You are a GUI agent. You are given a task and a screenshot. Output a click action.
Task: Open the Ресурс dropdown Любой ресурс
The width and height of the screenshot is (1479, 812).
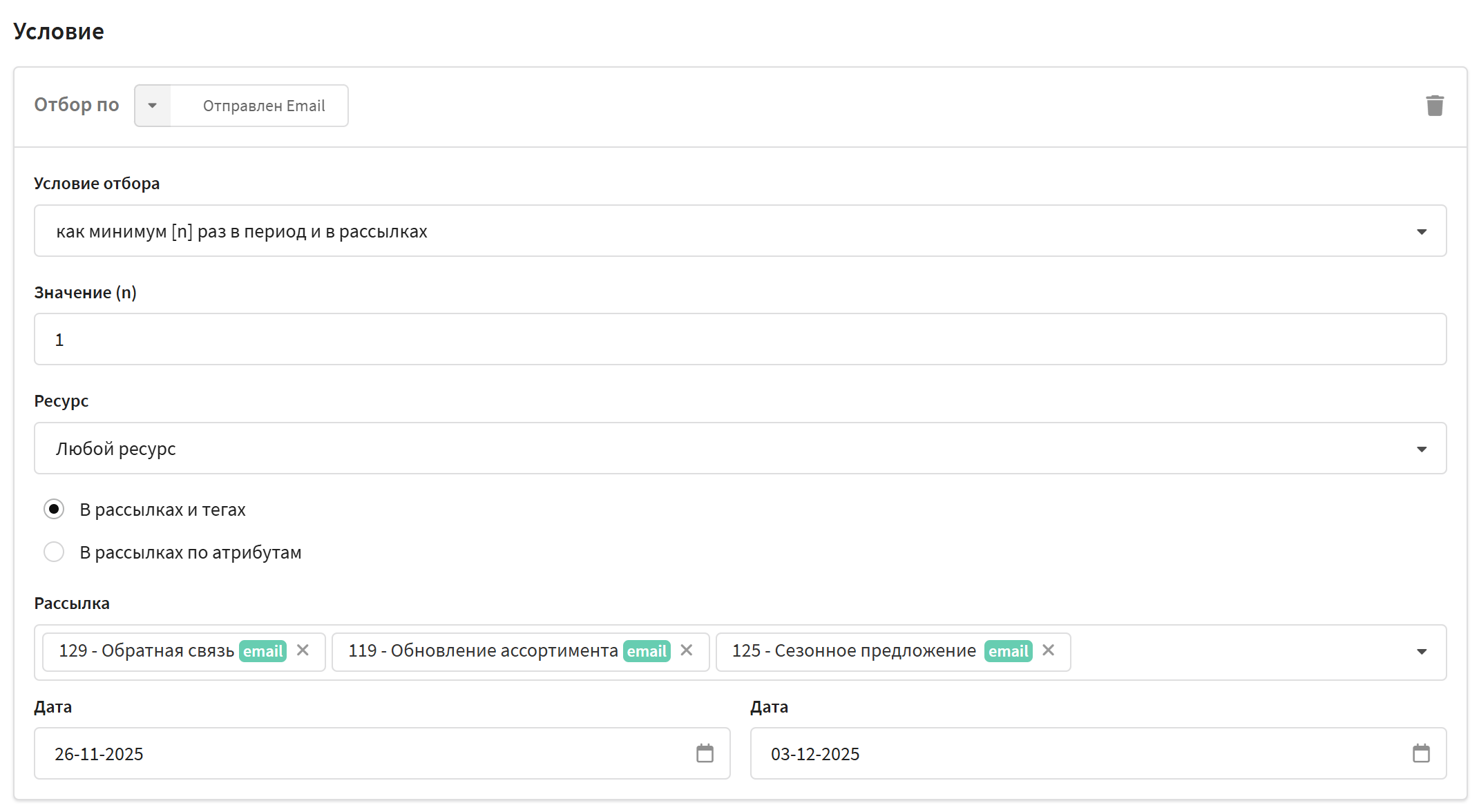[739, 449]
